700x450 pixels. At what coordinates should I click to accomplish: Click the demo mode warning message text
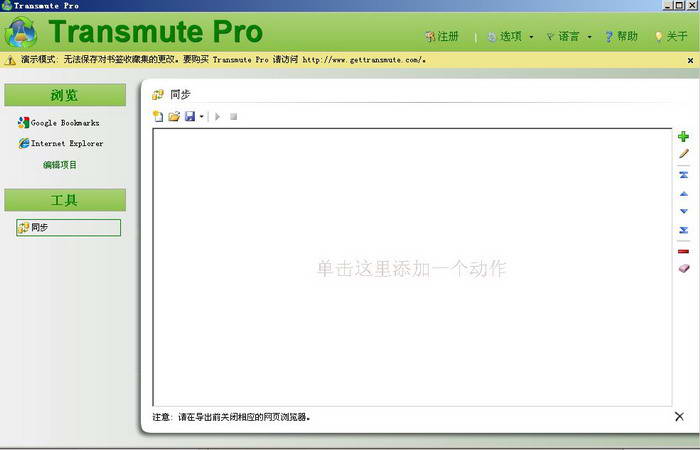[x=223, y=59]
